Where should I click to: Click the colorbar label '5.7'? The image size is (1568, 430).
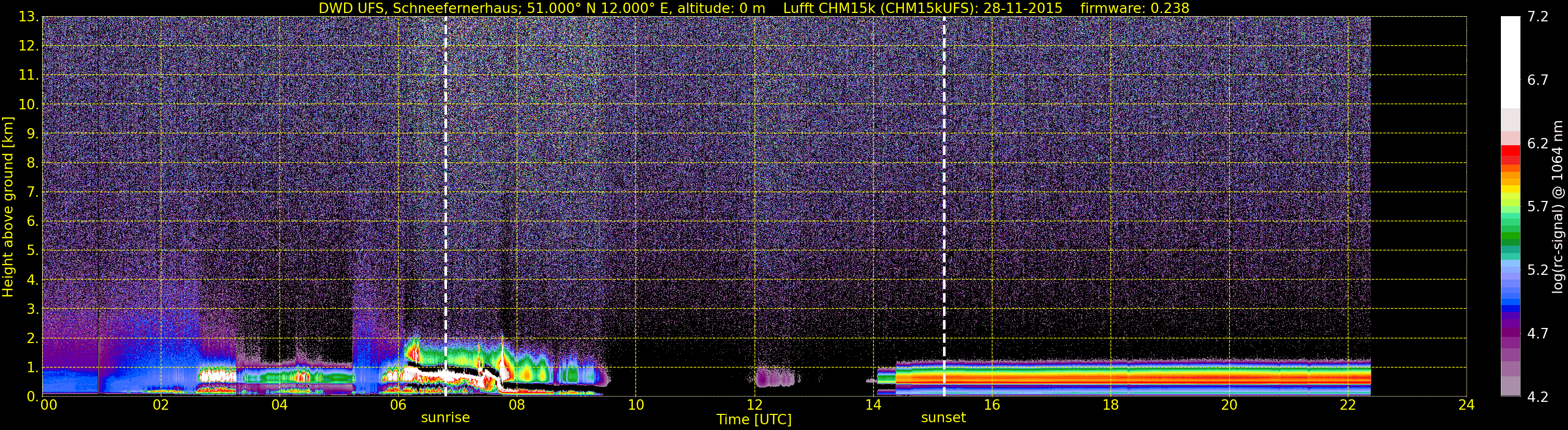tap(1538, 207)
